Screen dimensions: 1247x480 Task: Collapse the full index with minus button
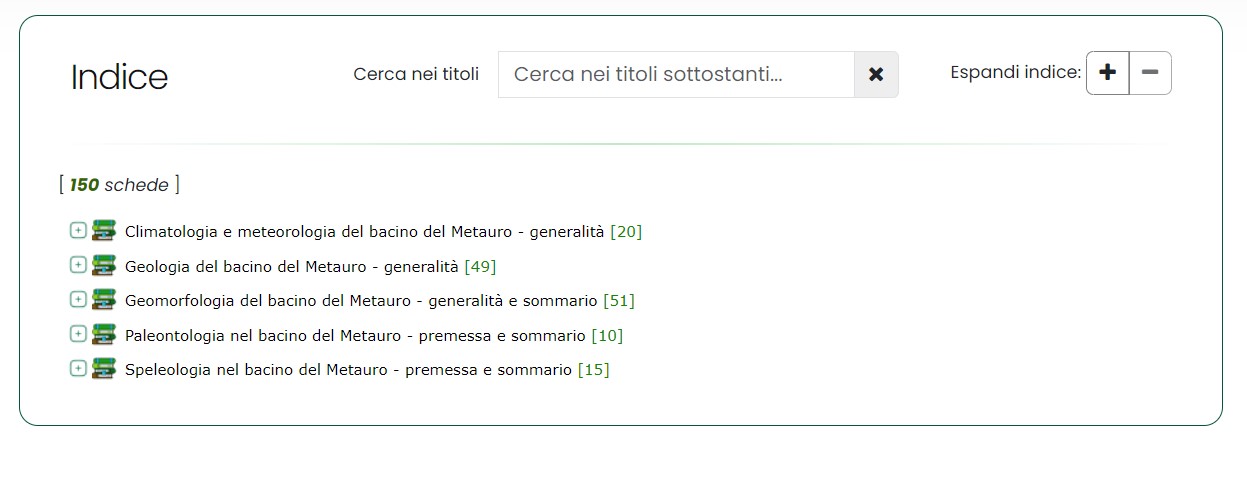(x=1150, y=73)
